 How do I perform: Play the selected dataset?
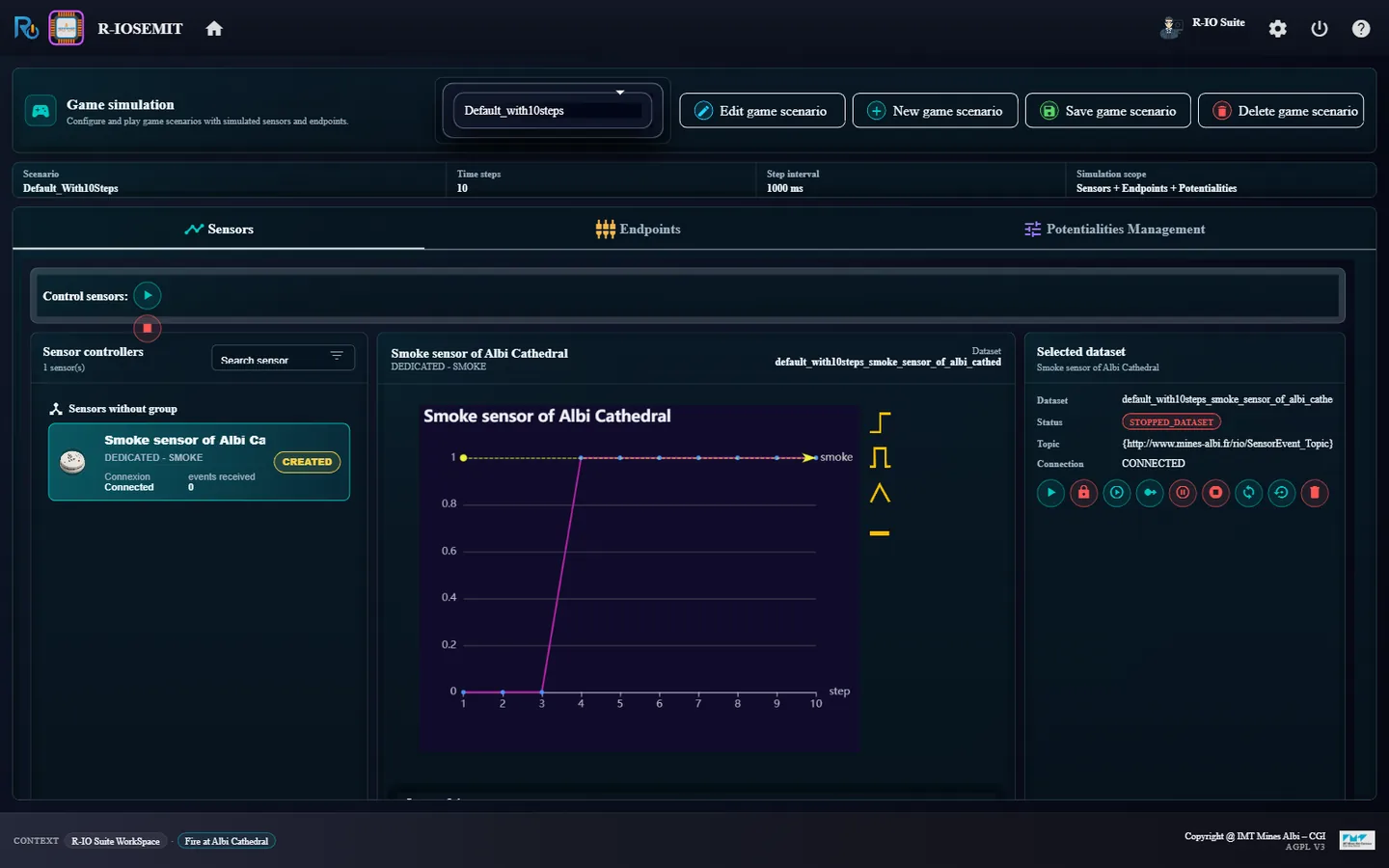click(1050, 493)
